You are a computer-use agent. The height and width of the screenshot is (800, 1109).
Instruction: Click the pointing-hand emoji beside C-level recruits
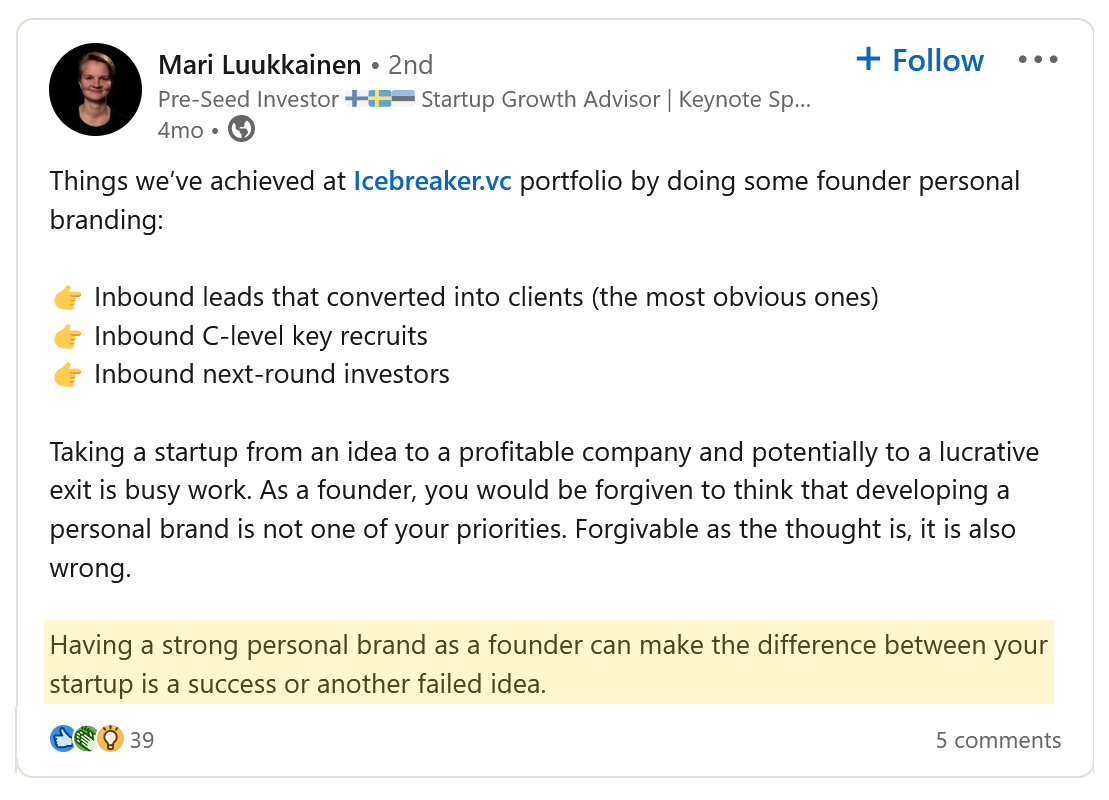point(68,336)
